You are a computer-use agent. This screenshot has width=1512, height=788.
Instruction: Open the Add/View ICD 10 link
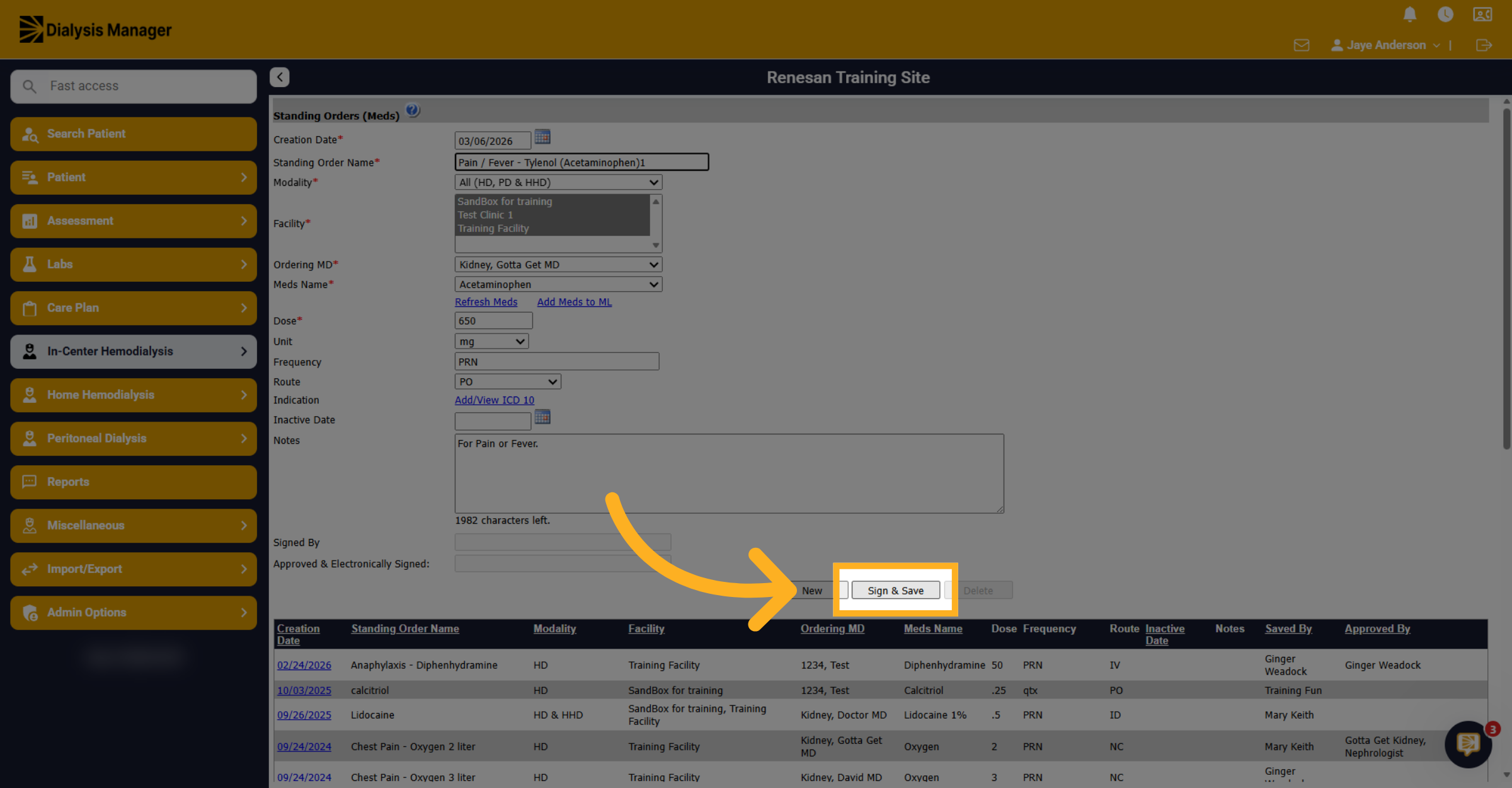click(494, 400)
